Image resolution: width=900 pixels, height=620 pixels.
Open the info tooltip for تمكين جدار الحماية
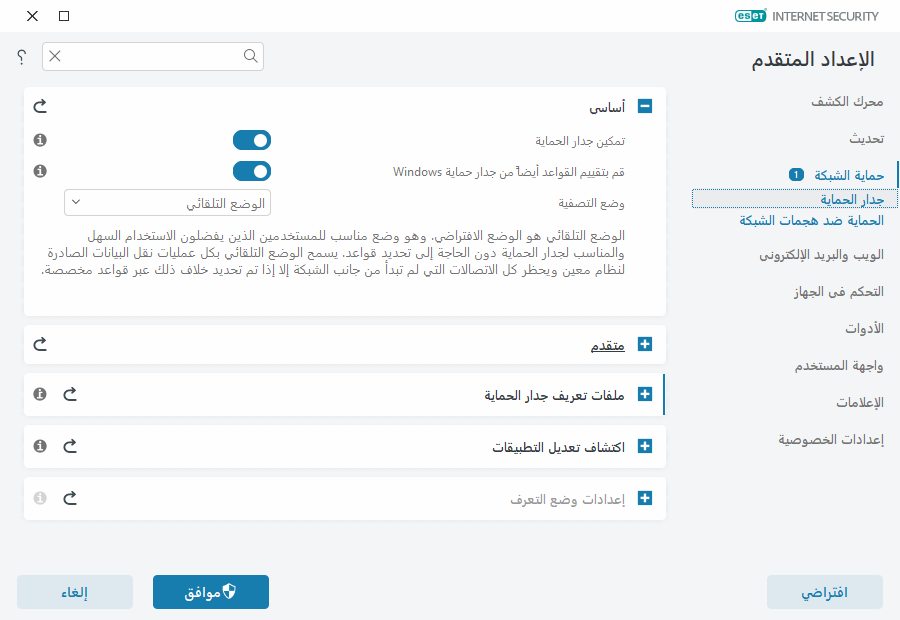click(39, 140)
